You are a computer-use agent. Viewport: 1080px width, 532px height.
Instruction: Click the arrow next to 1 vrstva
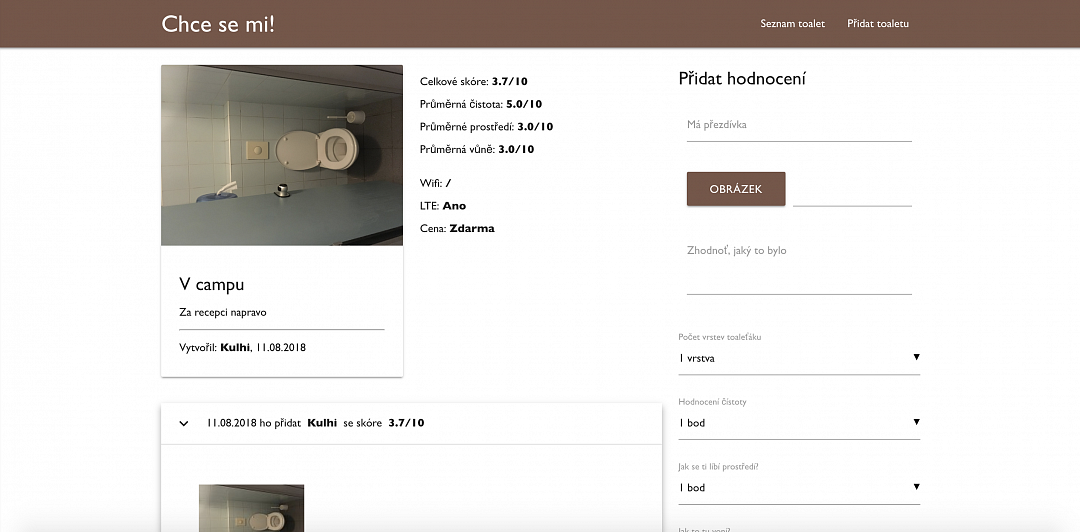[x=916, y=357]
